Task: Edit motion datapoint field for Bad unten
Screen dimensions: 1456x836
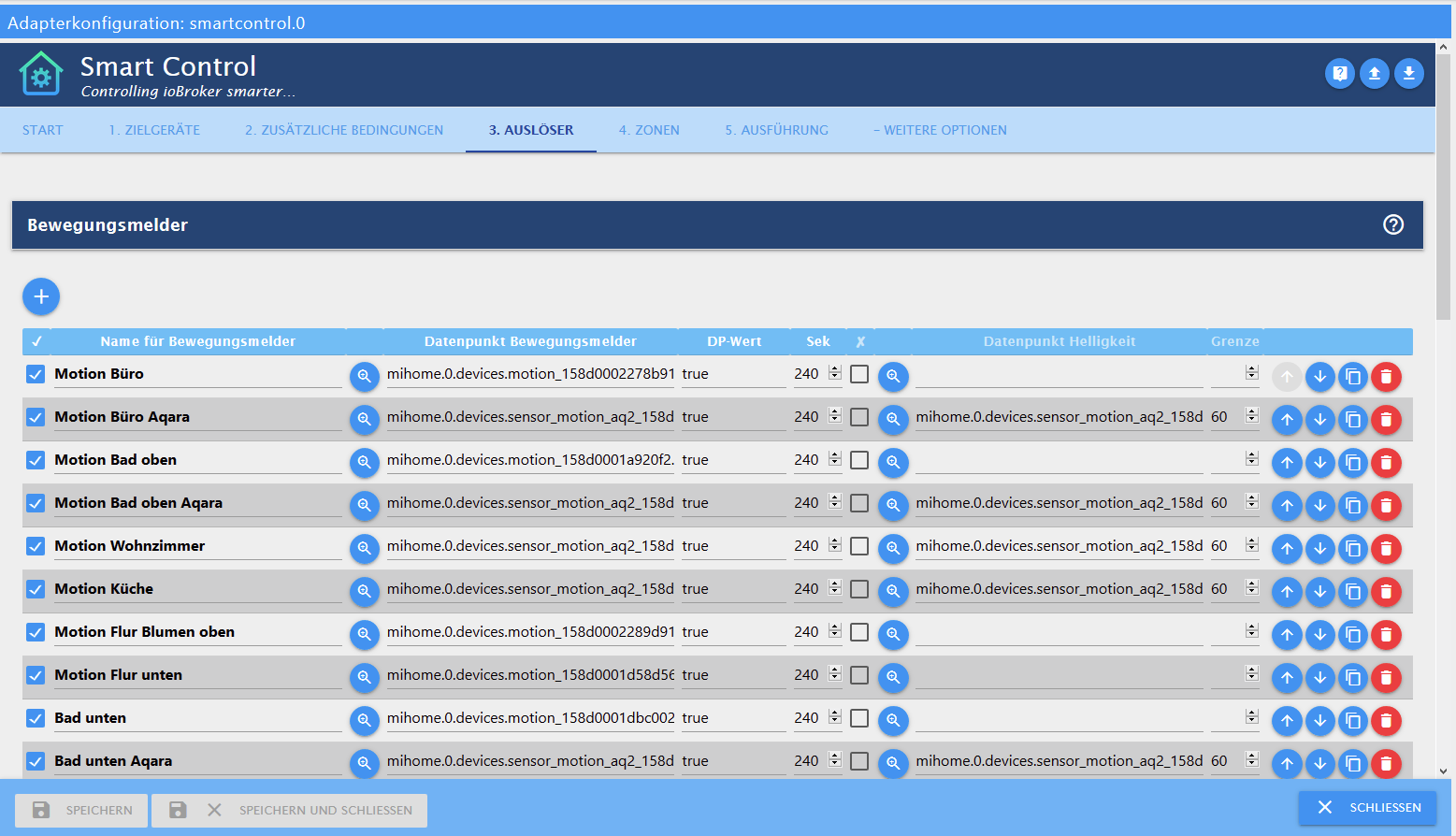Action: 531,718
